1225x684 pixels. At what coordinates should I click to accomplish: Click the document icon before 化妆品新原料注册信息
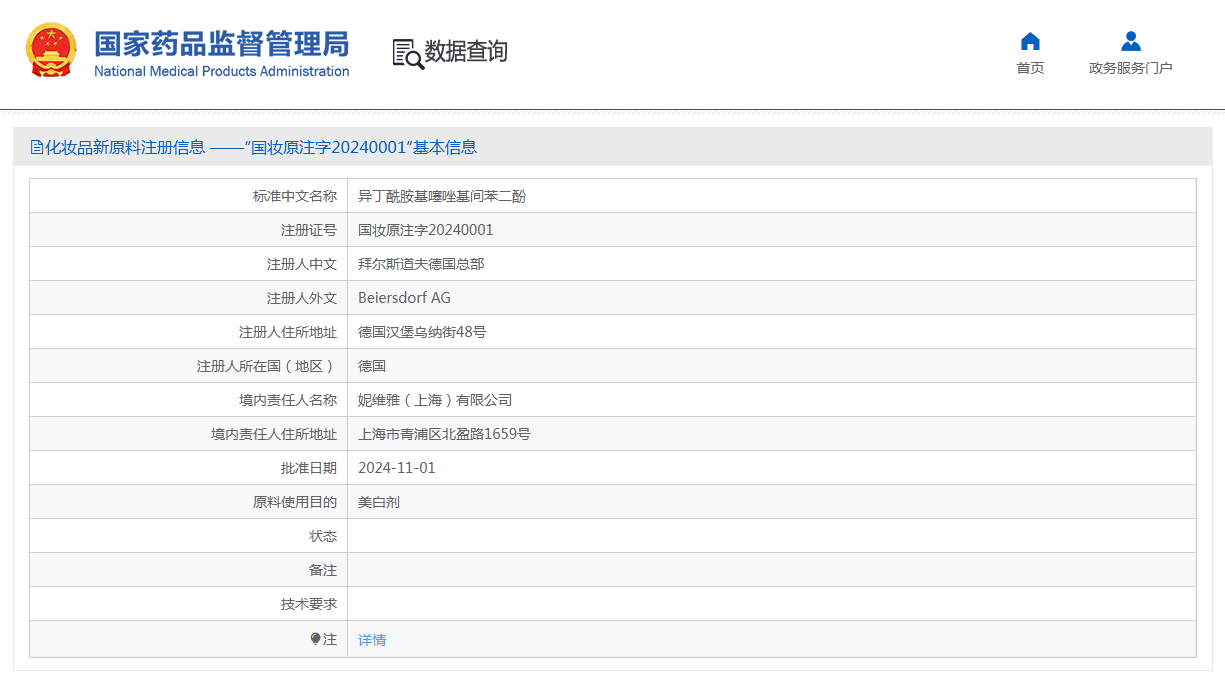click(x=37, y=148)
